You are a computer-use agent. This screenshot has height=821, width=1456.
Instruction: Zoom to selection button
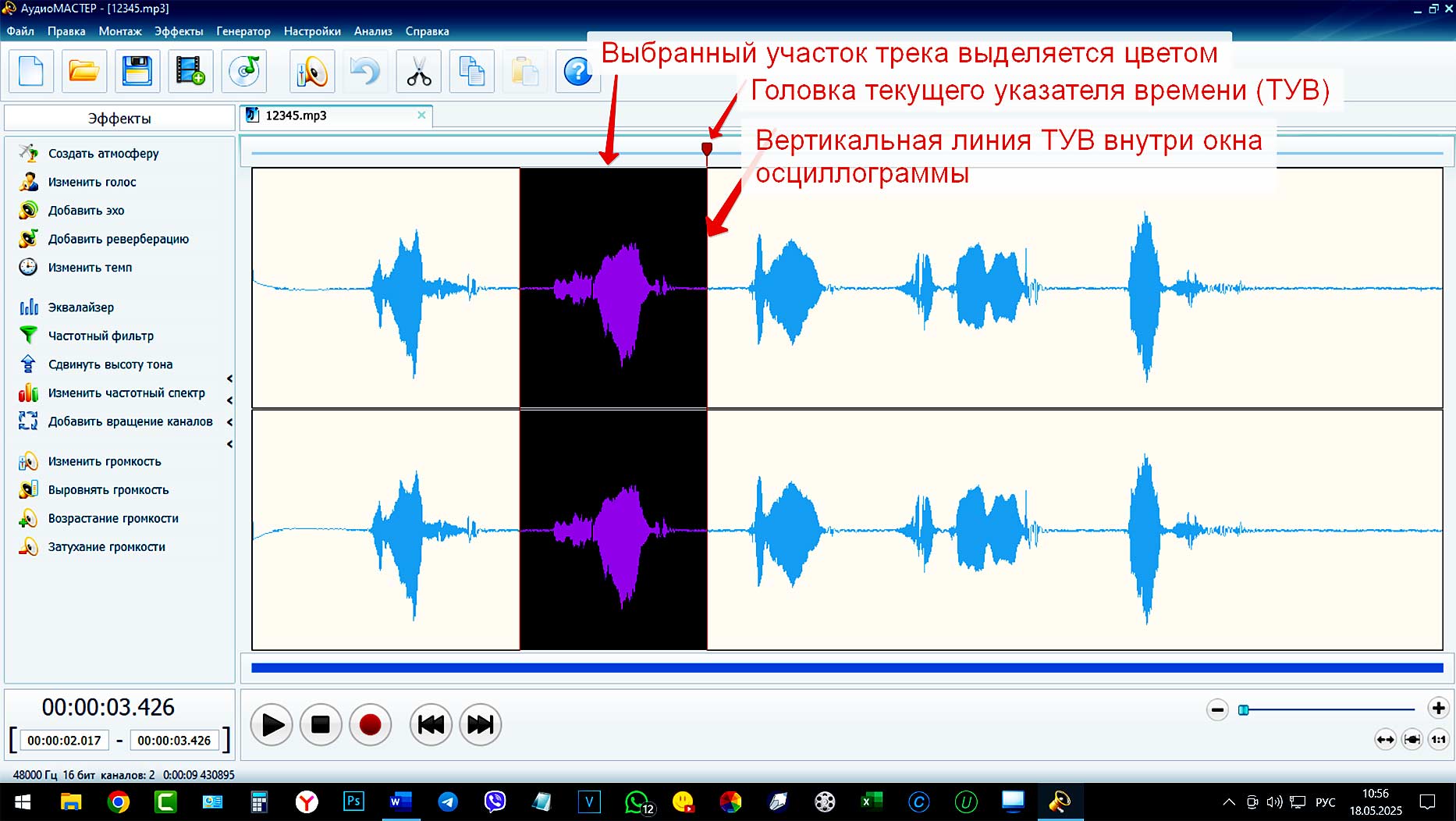tap(1412, 739)
